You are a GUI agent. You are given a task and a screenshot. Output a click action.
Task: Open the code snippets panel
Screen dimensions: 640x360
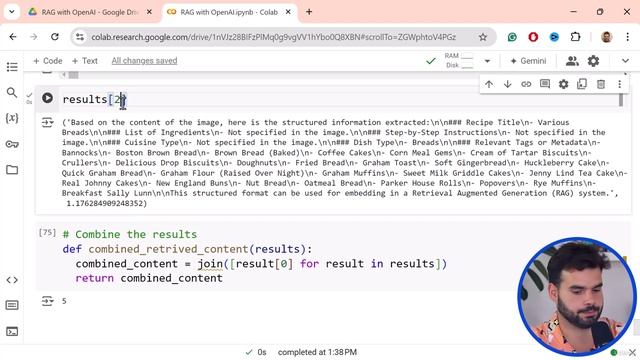[x=12, y=280]
